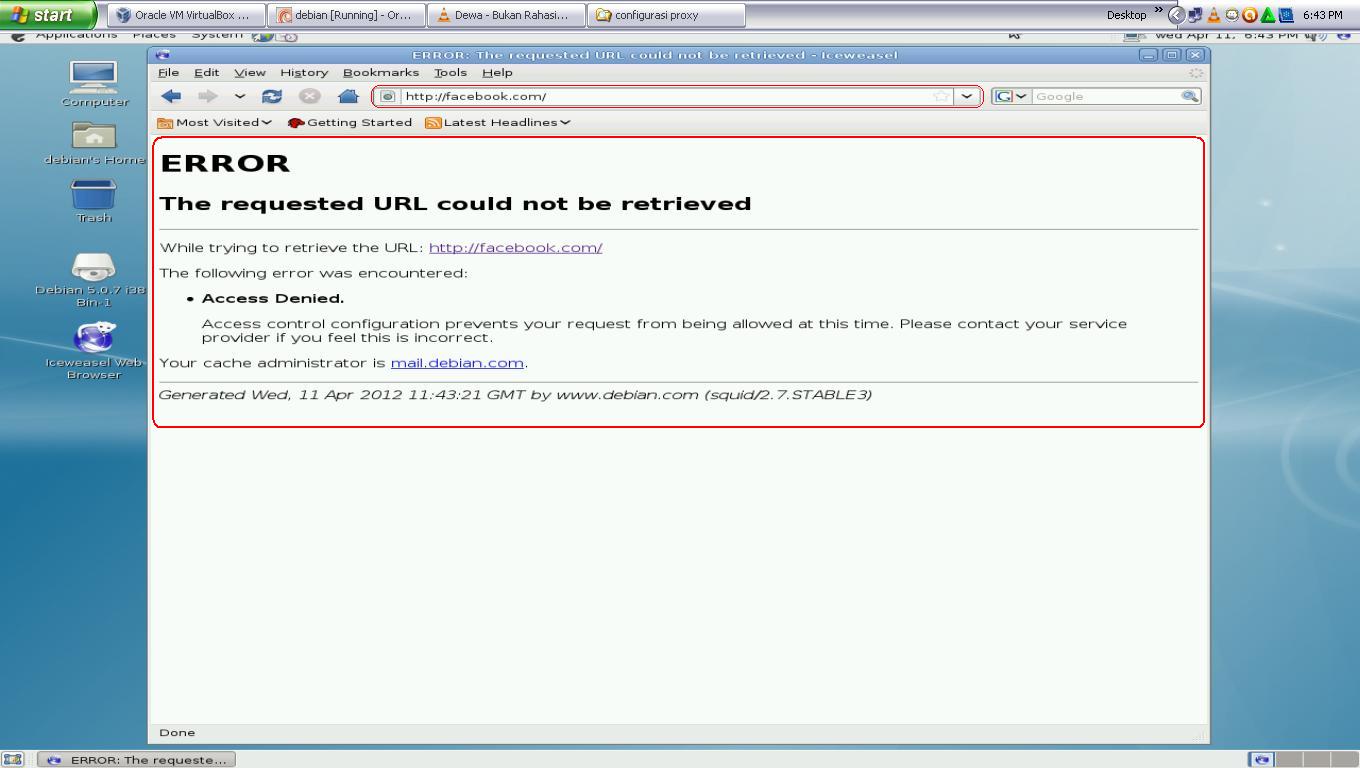Viewport: 1360px width, 768px height.
Task: Switch to Dewa - Bukan Rahasia VLC task
Action: point(507,15)
